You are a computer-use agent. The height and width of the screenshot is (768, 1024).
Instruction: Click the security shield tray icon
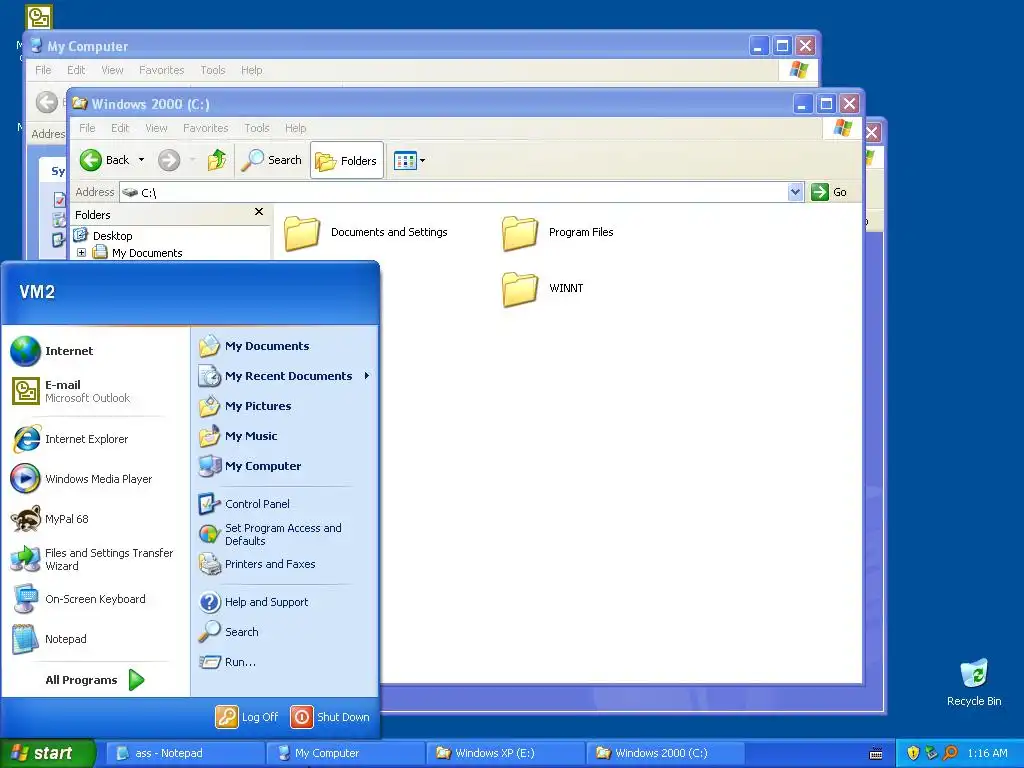(x=913, y=753)
